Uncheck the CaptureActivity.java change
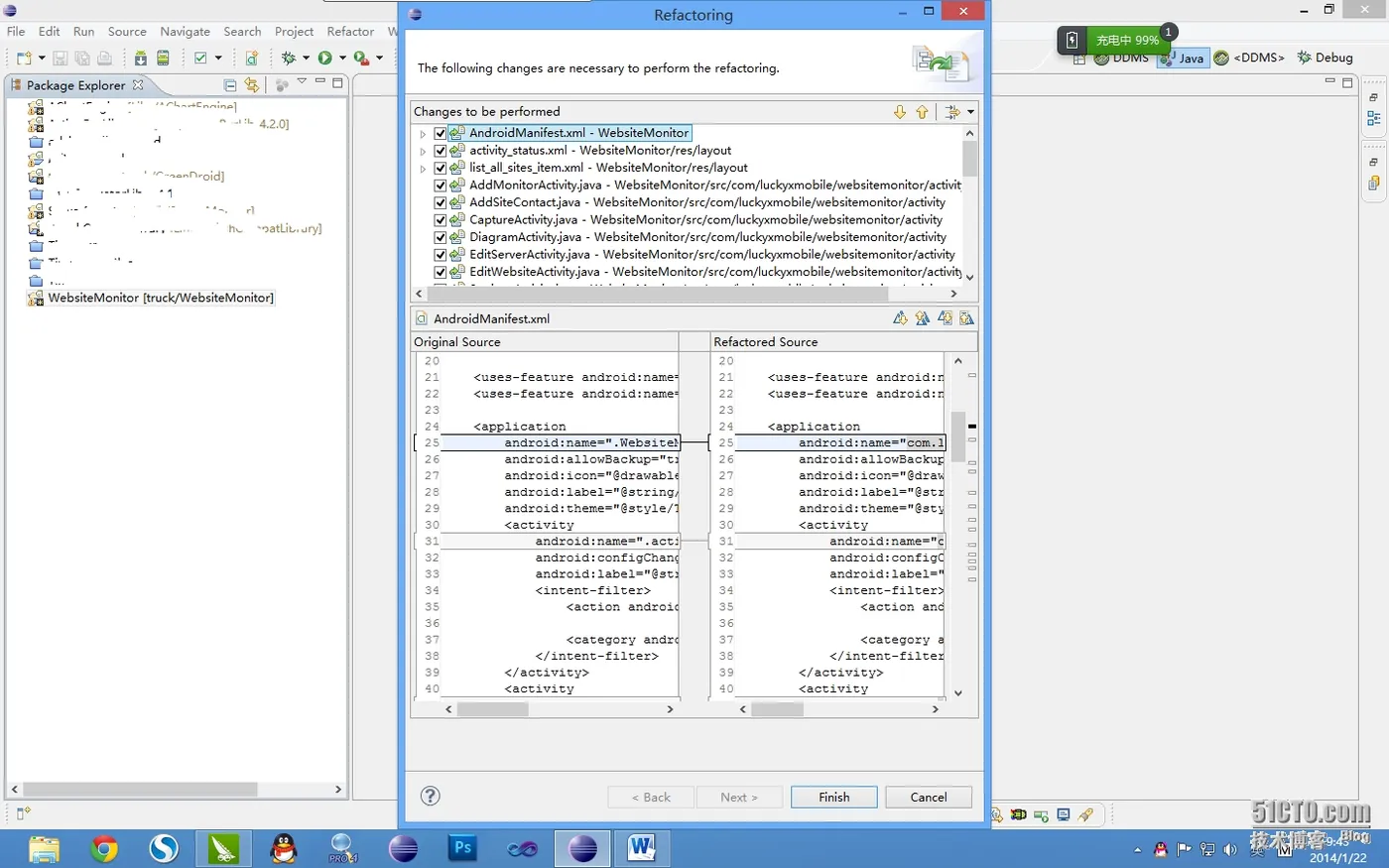Screen dimensions: 1389x868 [441, 220]
